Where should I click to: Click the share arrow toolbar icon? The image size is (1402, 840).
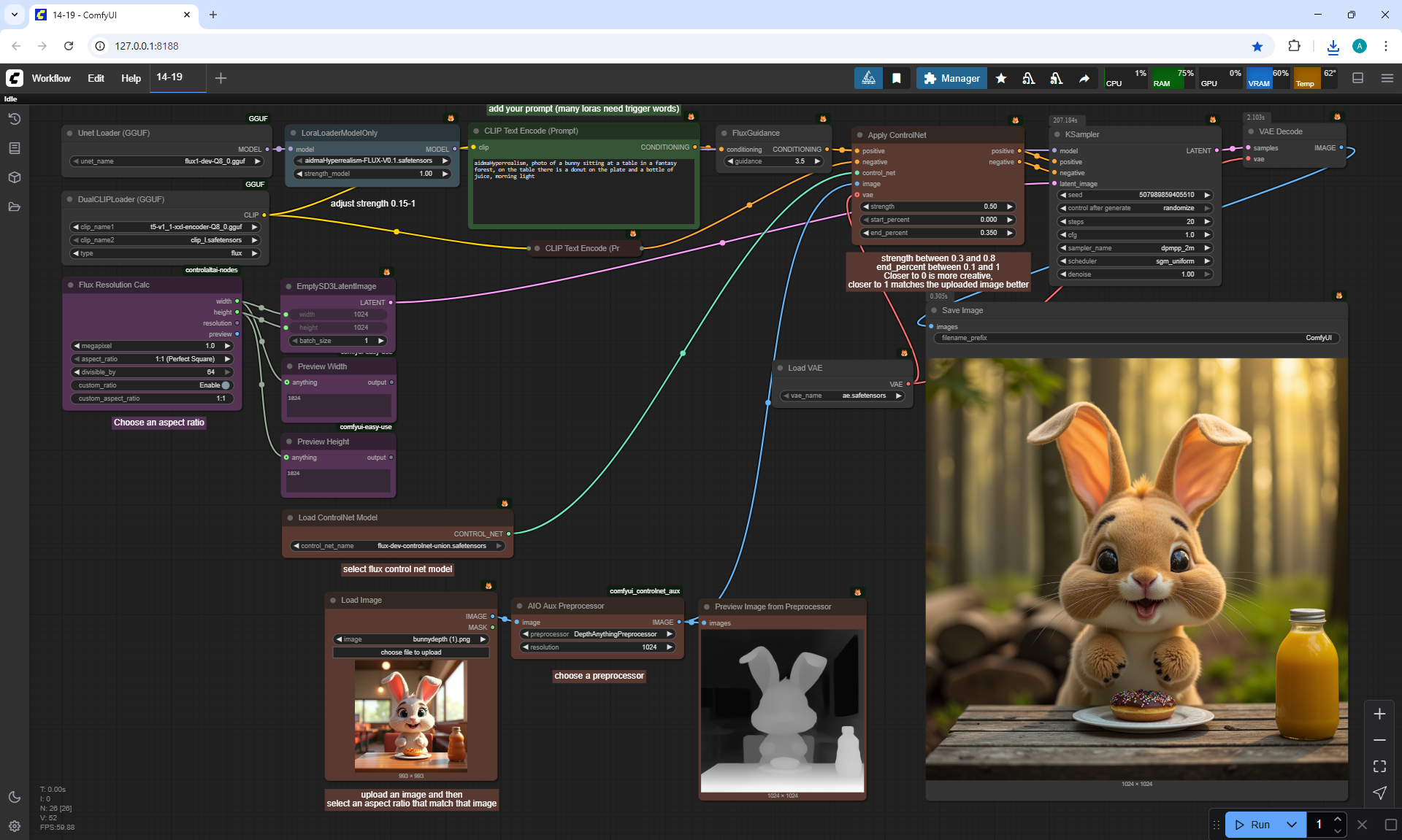tap(1084, 78)
